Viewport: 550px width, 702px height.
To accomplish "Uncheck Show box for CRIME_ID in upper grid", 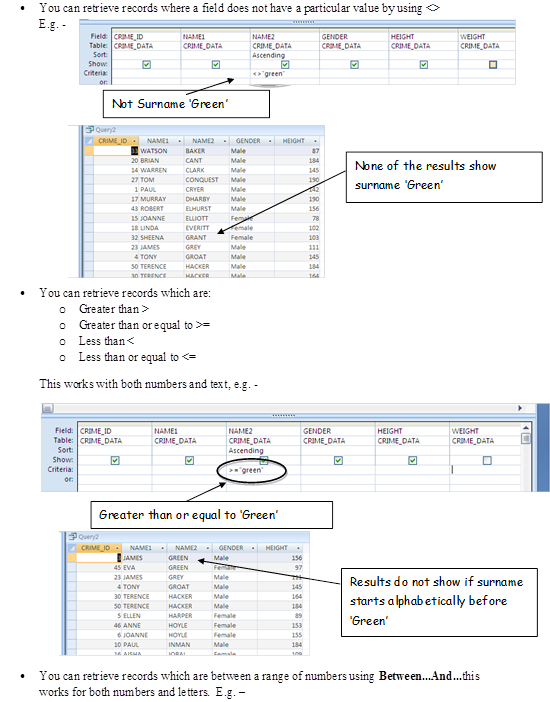I will pos(146,64).
